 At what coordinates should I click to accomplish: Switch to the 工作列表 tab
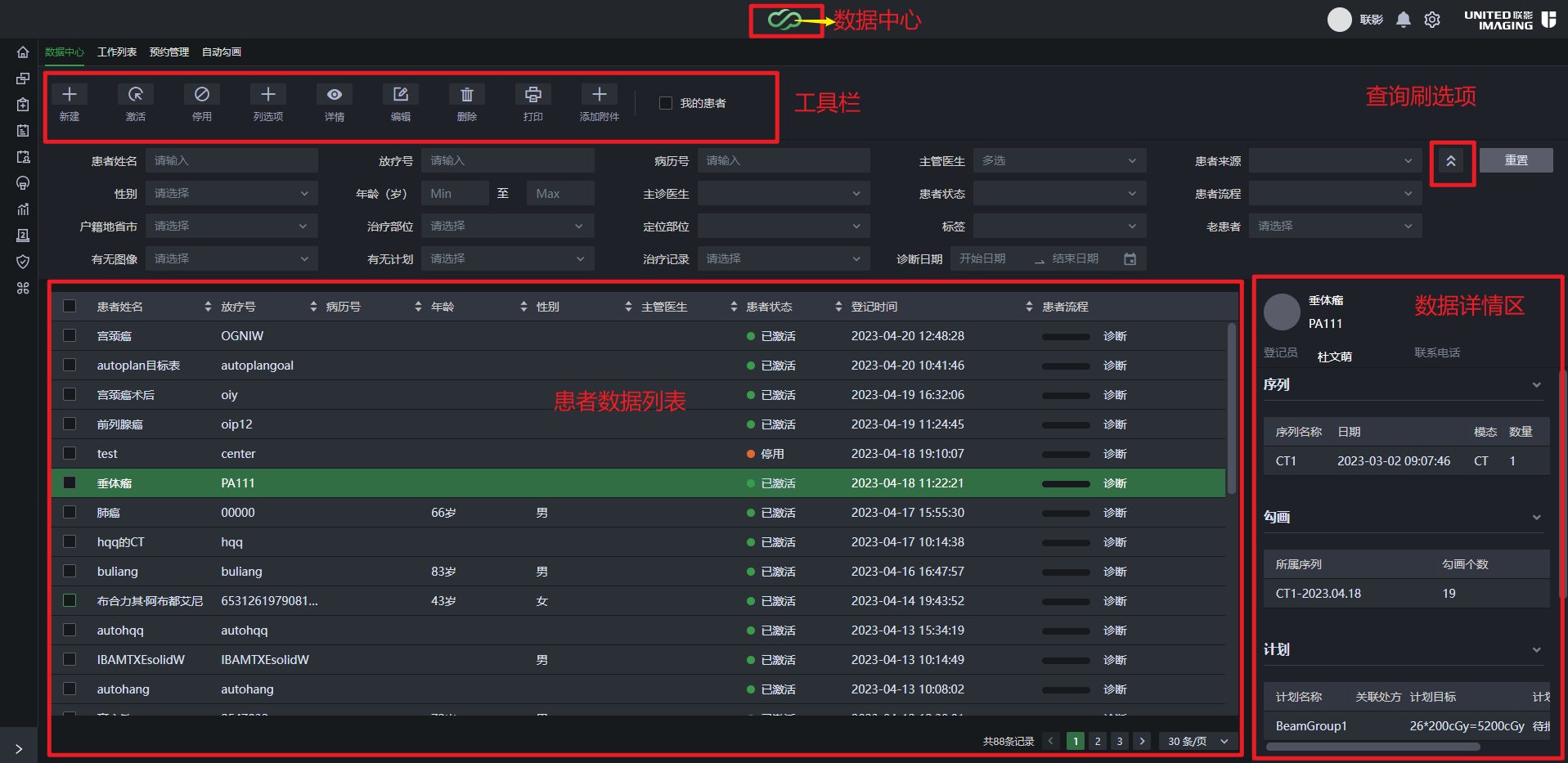[x=117, y=52]
